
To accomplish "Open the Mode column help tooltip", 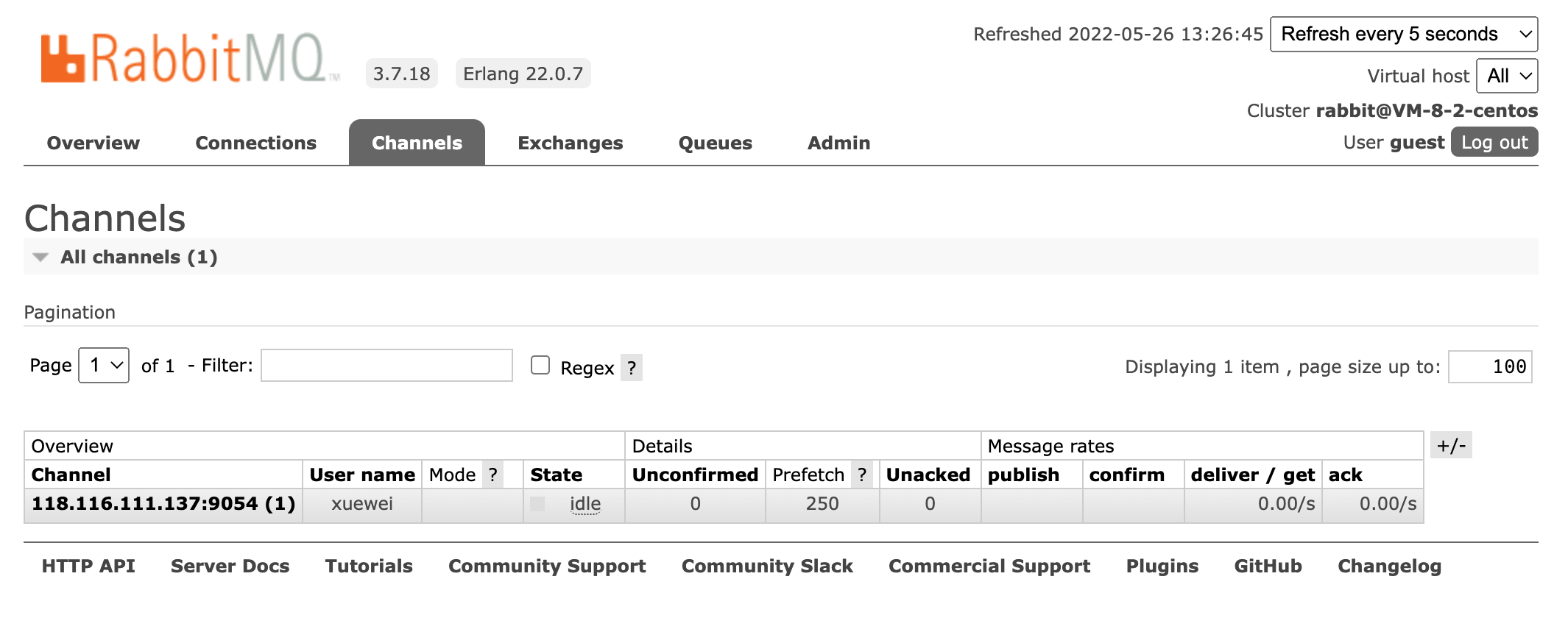I will pos(492,475).
